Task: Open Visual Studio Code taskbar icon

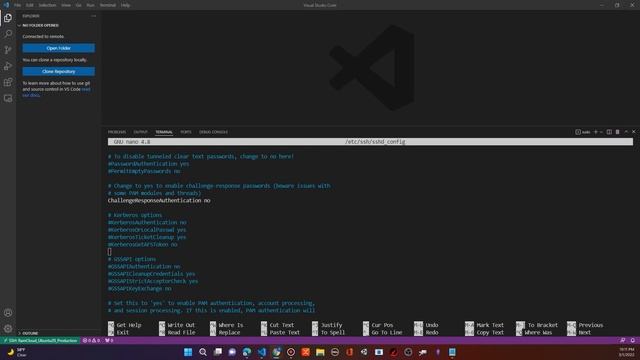Action: 262,352
